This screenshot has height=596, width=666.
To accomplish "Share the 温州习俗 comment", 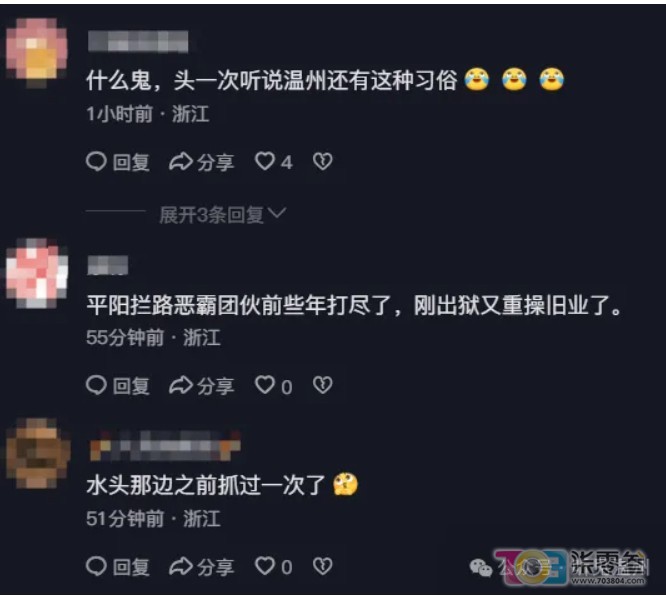I will 201,162.
